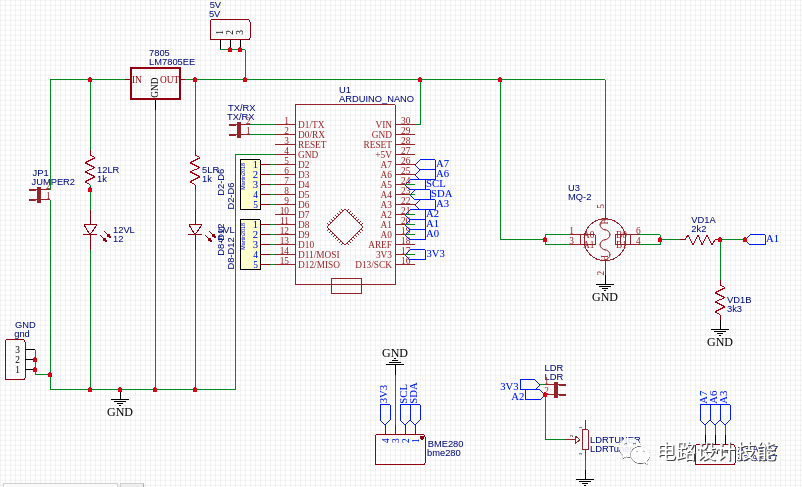This screenshot has height=487, width=802.
Task: Select the JP1 JUMPER2 jumper symbol
Action: (x=39, y=194)
